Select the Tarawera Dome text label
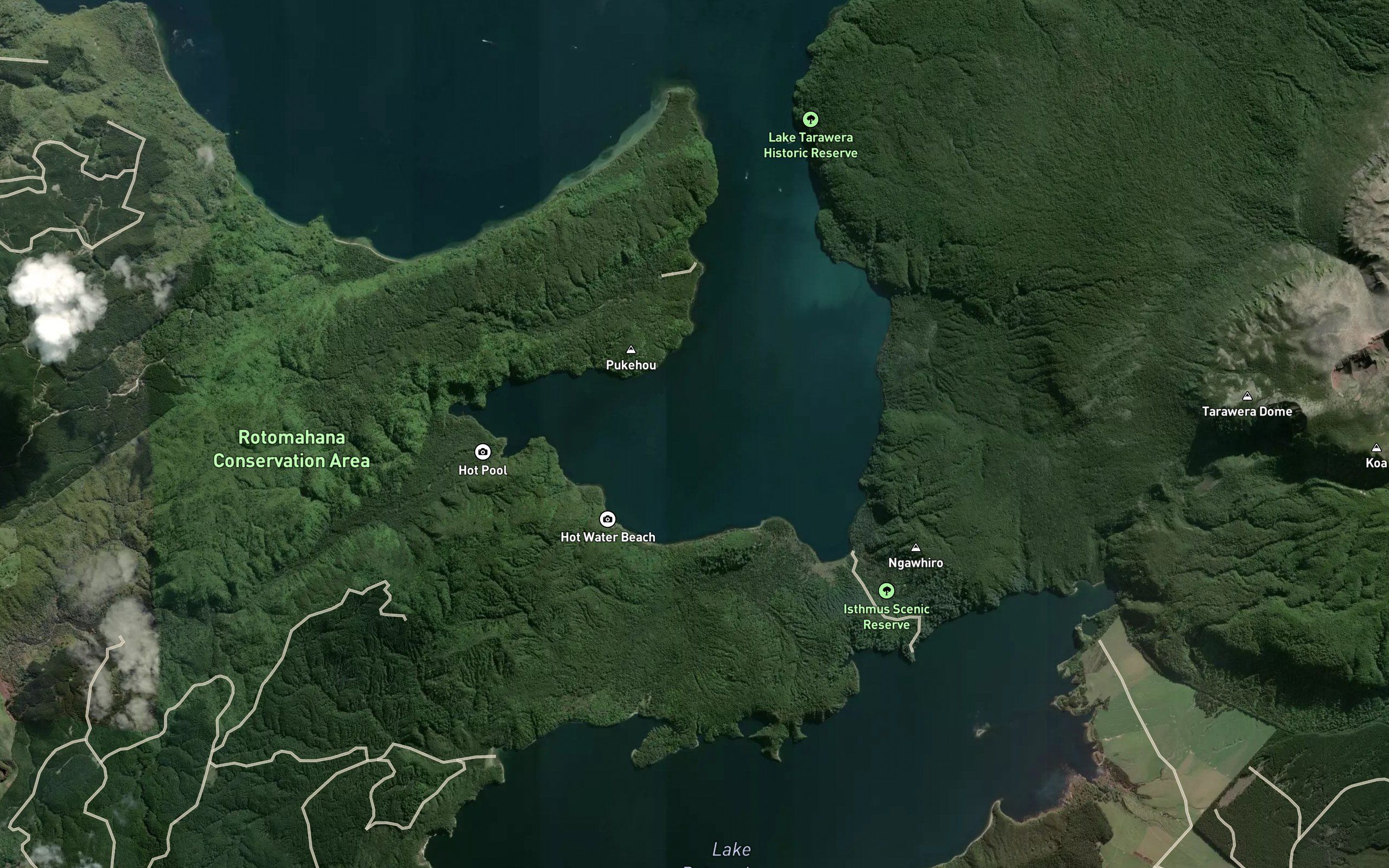The width and height of the screenshot is (1389, 868). coord(1247,412)
